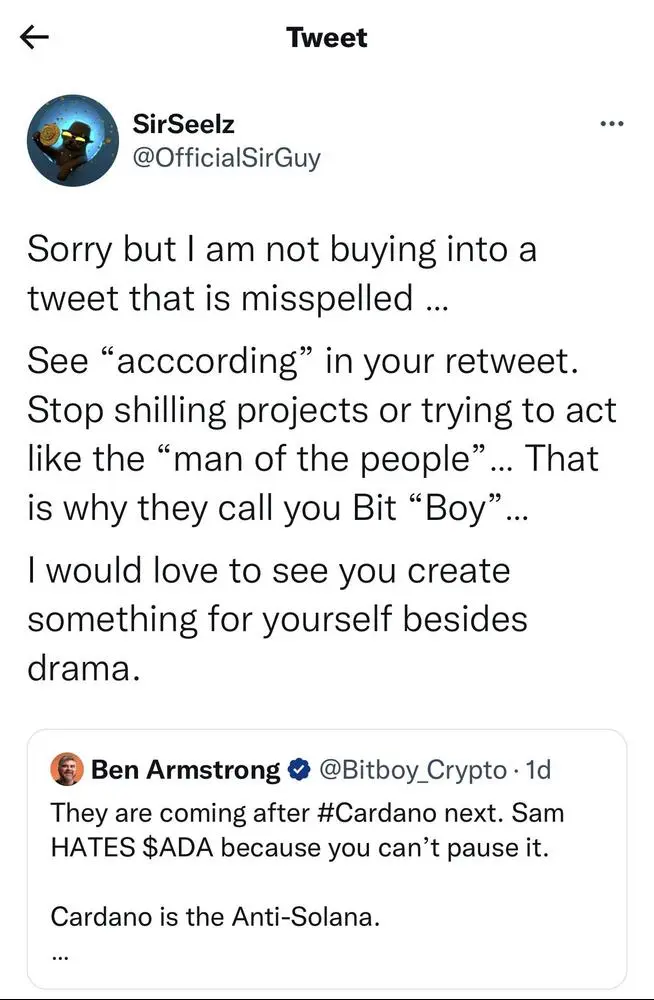The height and width of the screenshot is (1000, 654).
Task: Tap the back arrow icon
Action: click(x=34, y=38)
